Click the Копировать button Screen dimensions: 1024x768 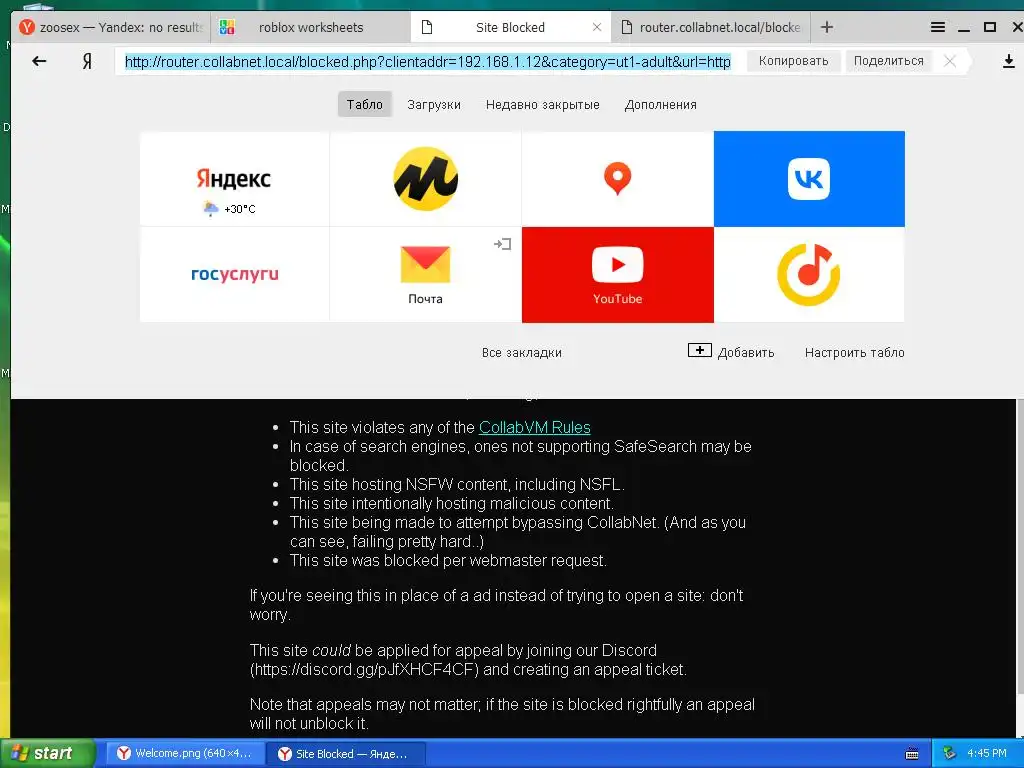click(793, 61)
